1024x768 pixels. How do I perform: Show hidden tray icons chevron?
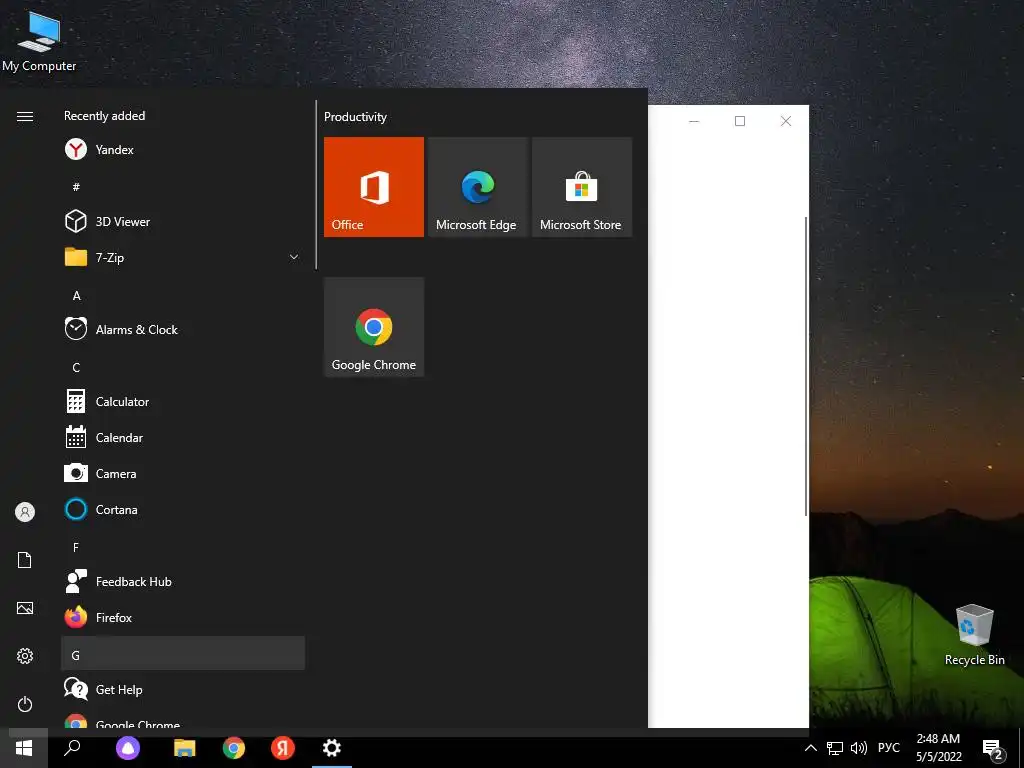coord(810,748)
